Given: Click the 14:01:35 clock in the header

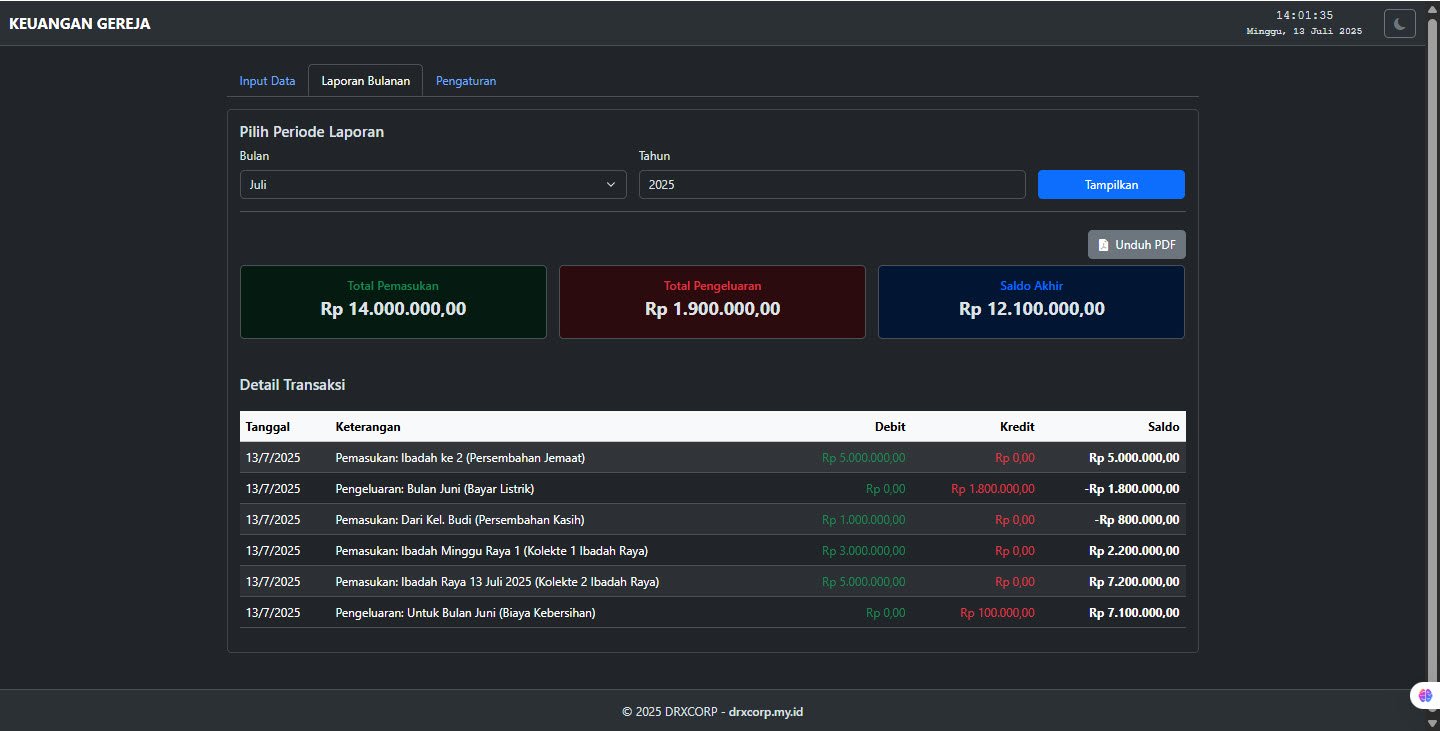Looking at the screenshot, I should click(1304, 15).
